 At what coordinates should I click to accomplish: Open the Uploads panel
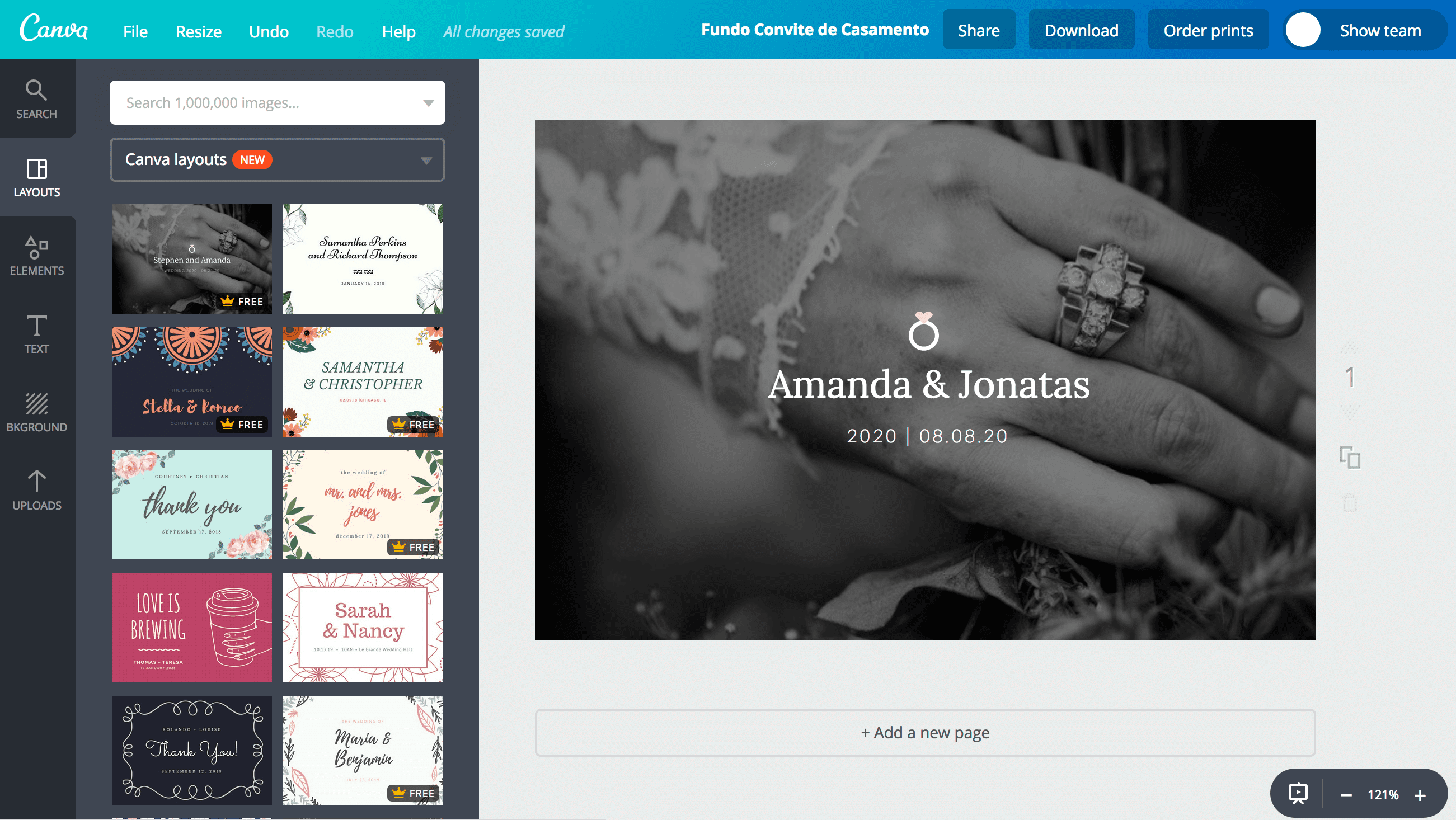coord(37,491)
